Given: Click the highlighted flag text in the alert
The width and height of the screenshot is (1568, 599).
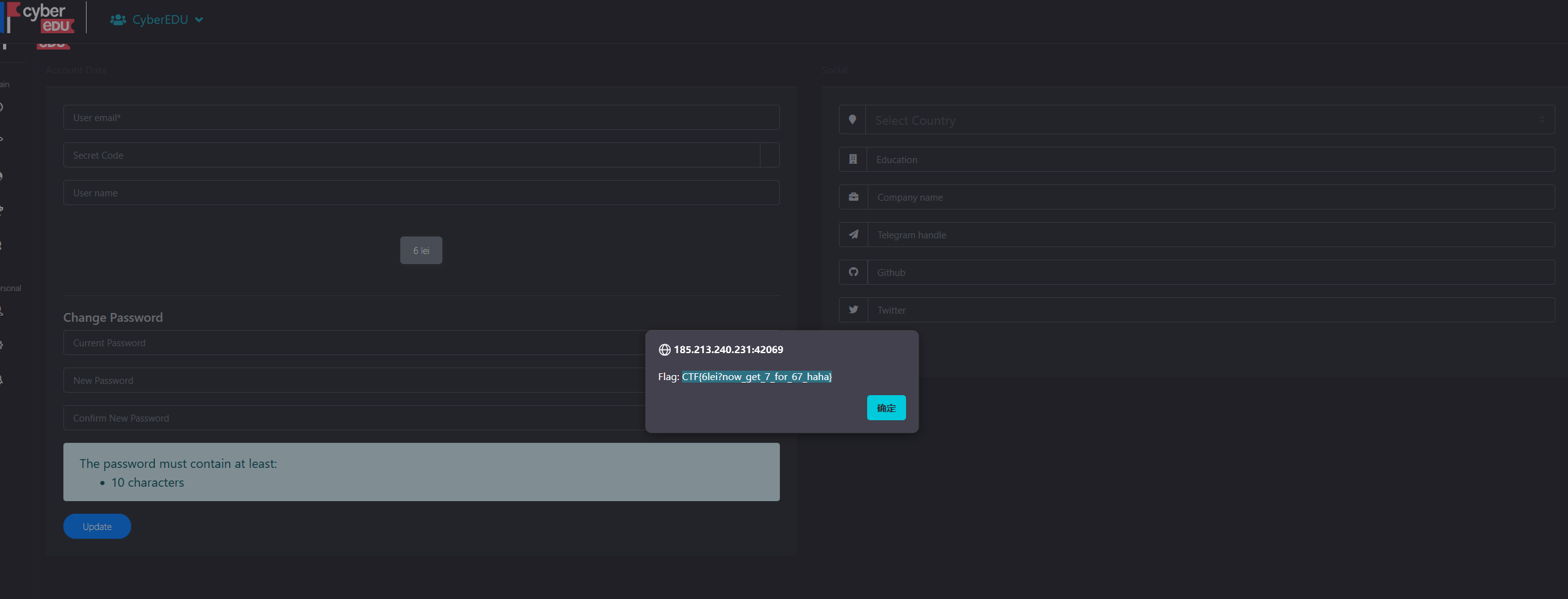Looking at the screenshot, I should tap(757, 377).
